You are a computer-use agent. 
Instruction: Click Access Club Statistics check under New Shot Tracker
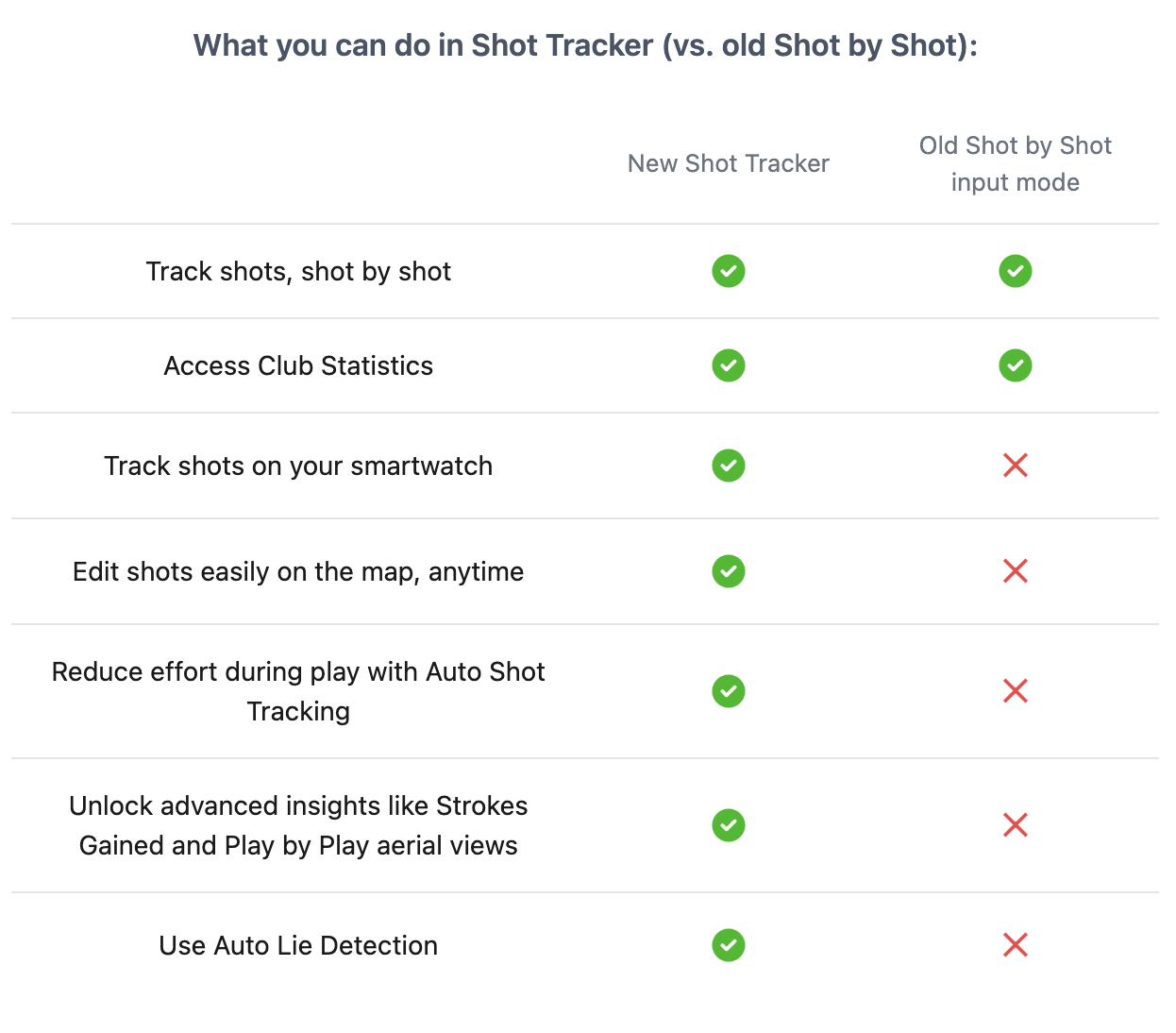(x=728, y=365)
